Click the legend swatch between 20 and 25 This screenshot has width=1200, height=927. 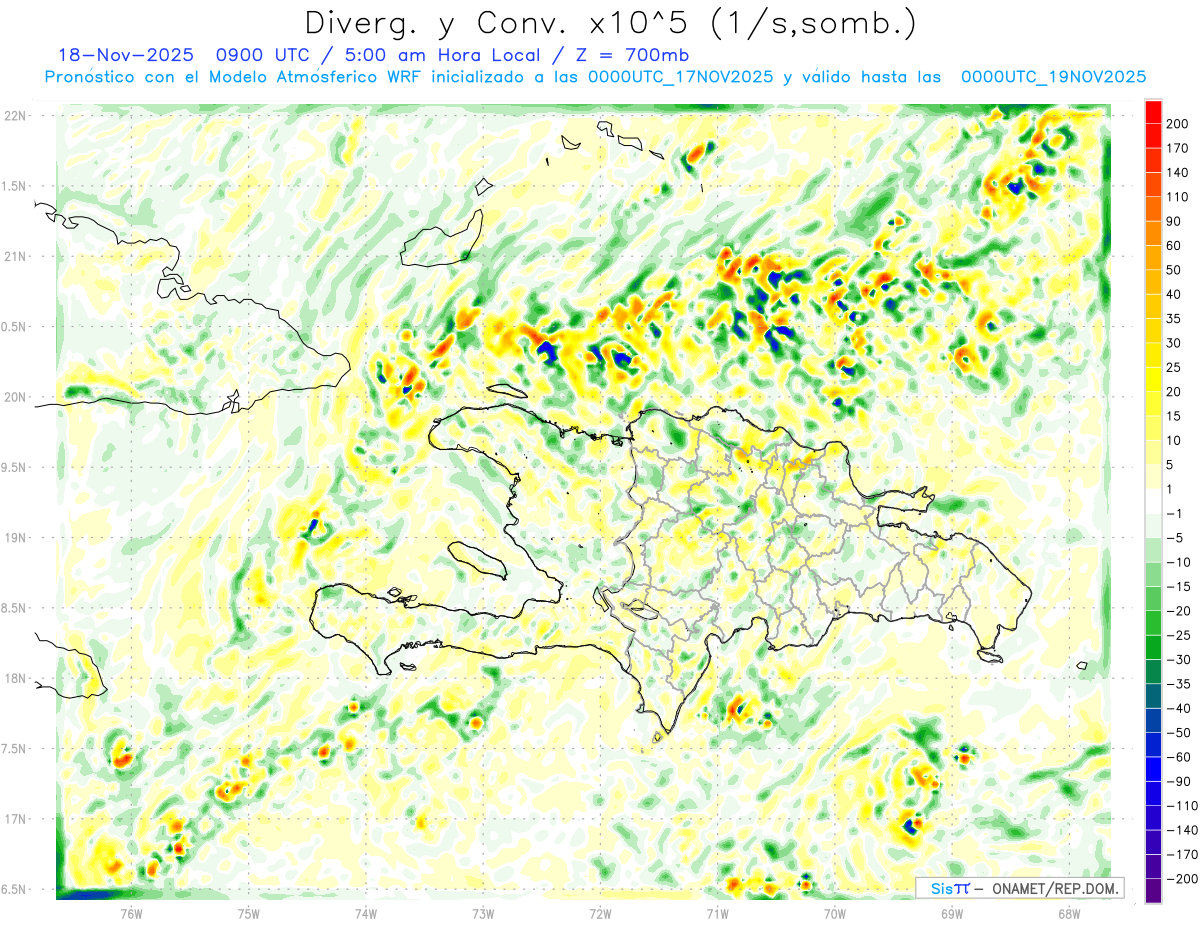tap(1153, 379)
